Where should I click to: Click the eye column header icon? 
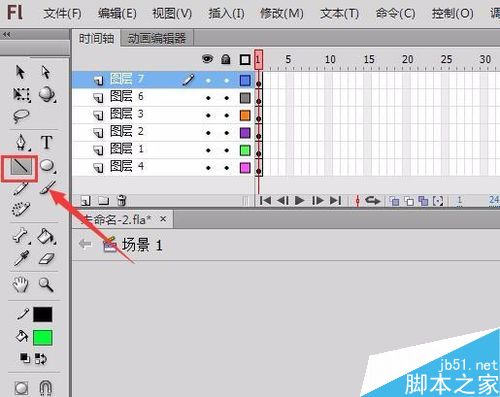(208, 59)
